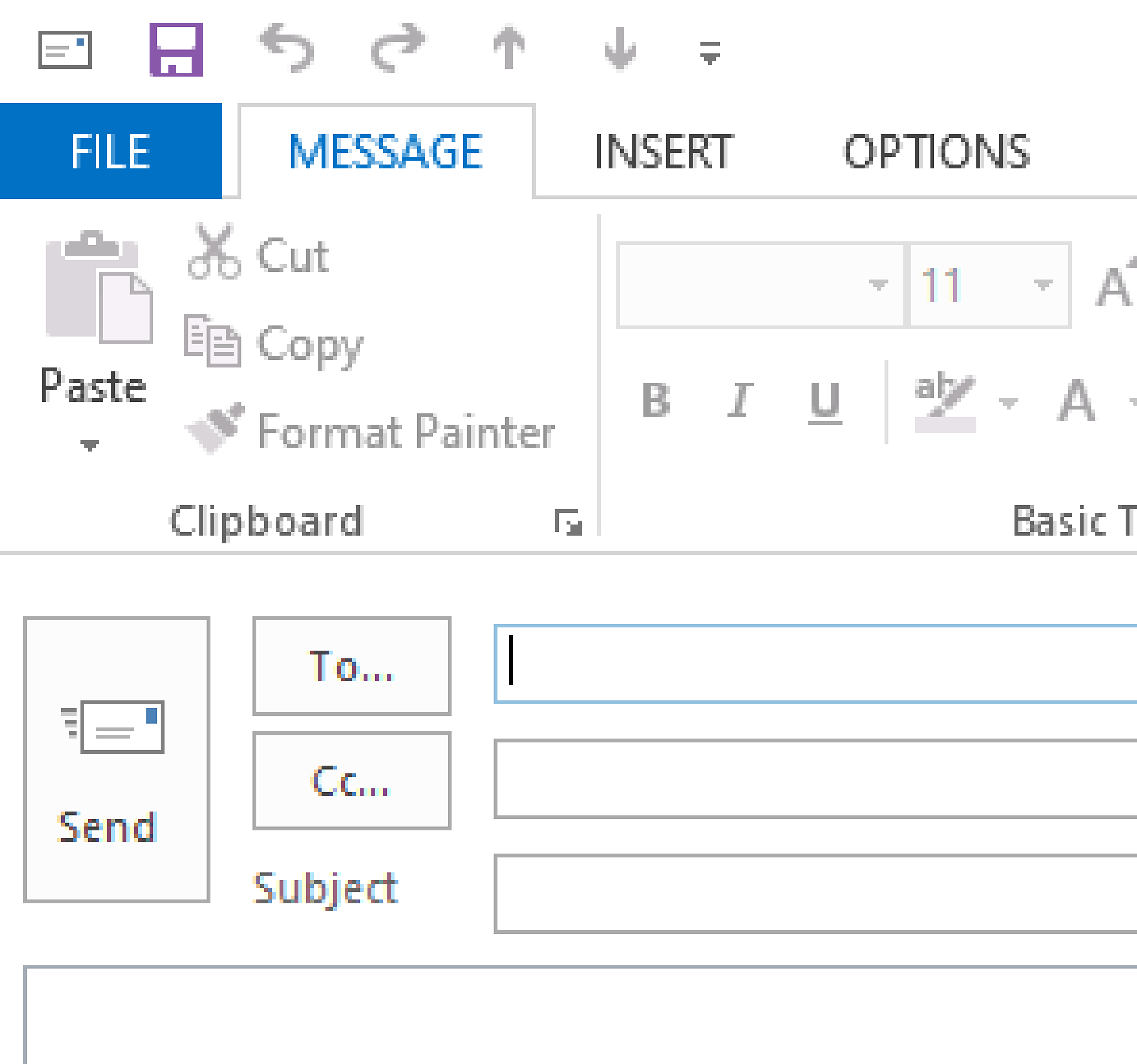Image resolution: width=1137 pixels, height=1064 pixels.
Task: Go to next item with down arrow
Action: click(x=620, y=48)
